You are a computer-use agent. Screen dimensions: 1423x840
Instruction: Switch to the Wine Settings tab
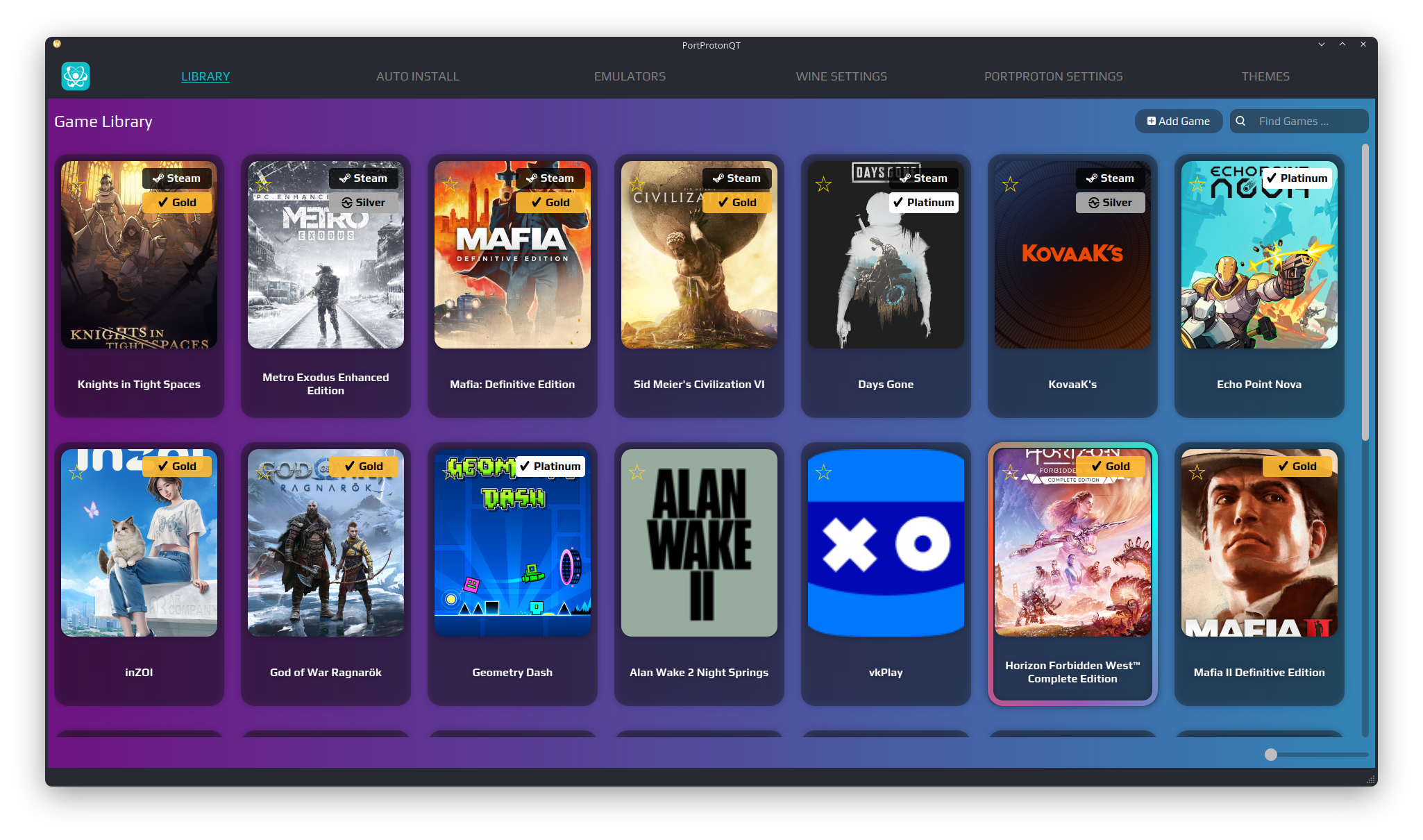(841, 76)
